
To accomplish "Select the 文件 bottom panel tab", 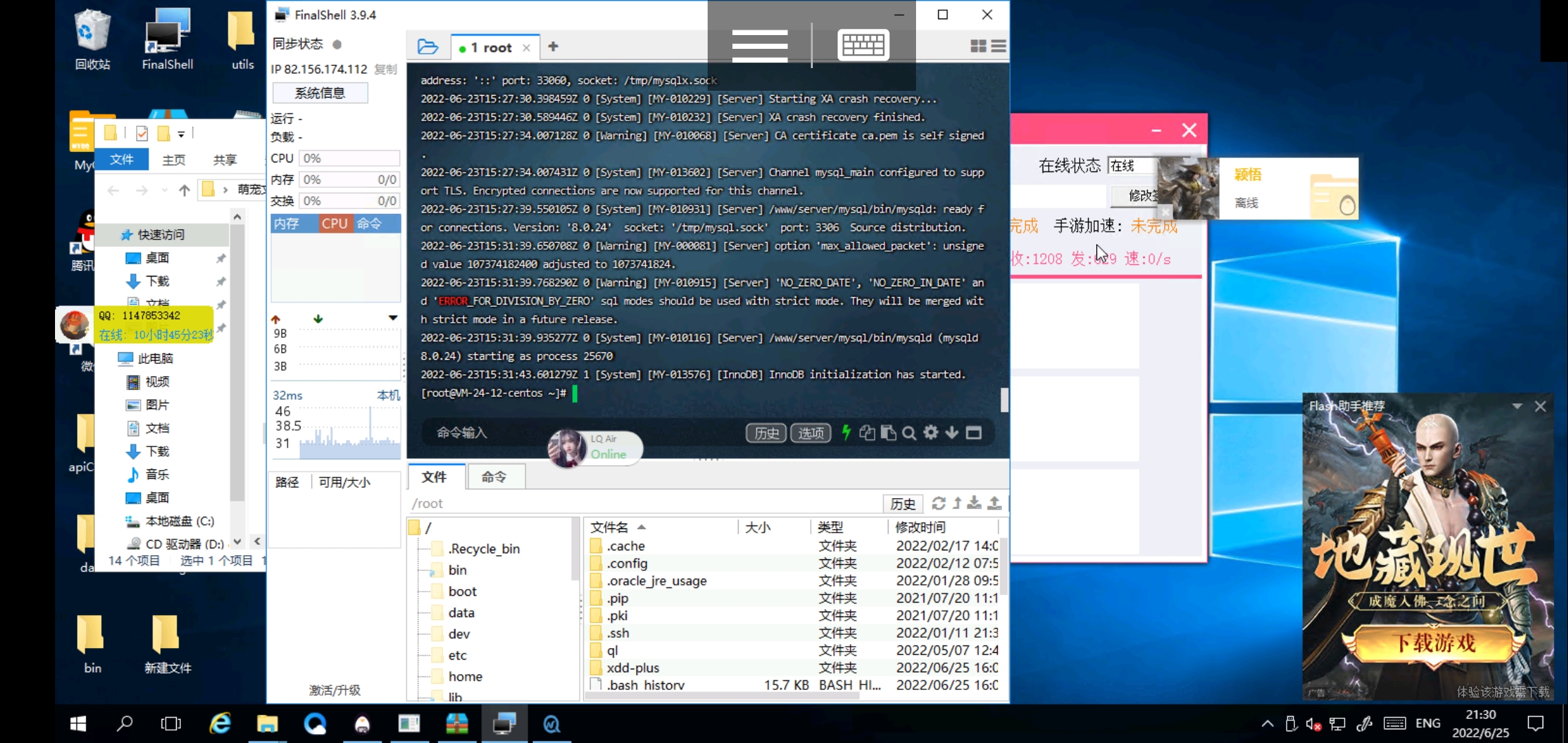I will (434, 477).
